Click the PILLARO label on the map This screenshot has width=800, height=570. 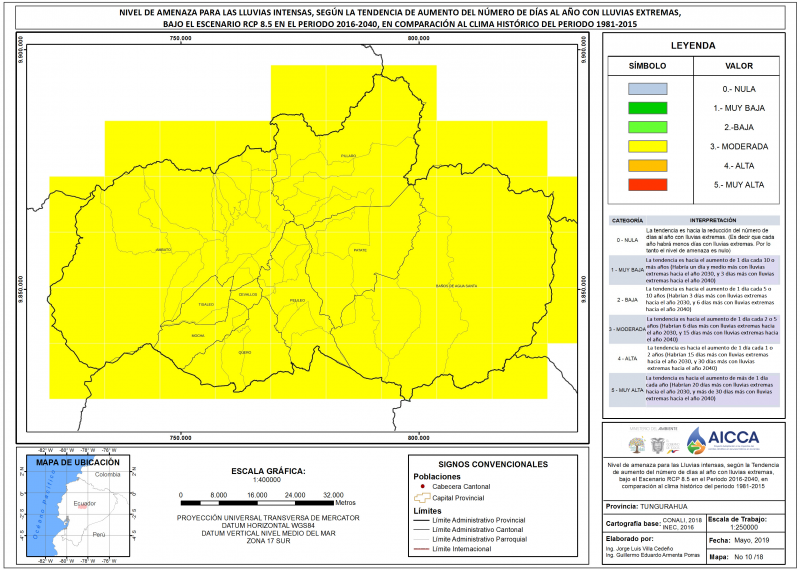pyautogui.click(x=348, y=156)
